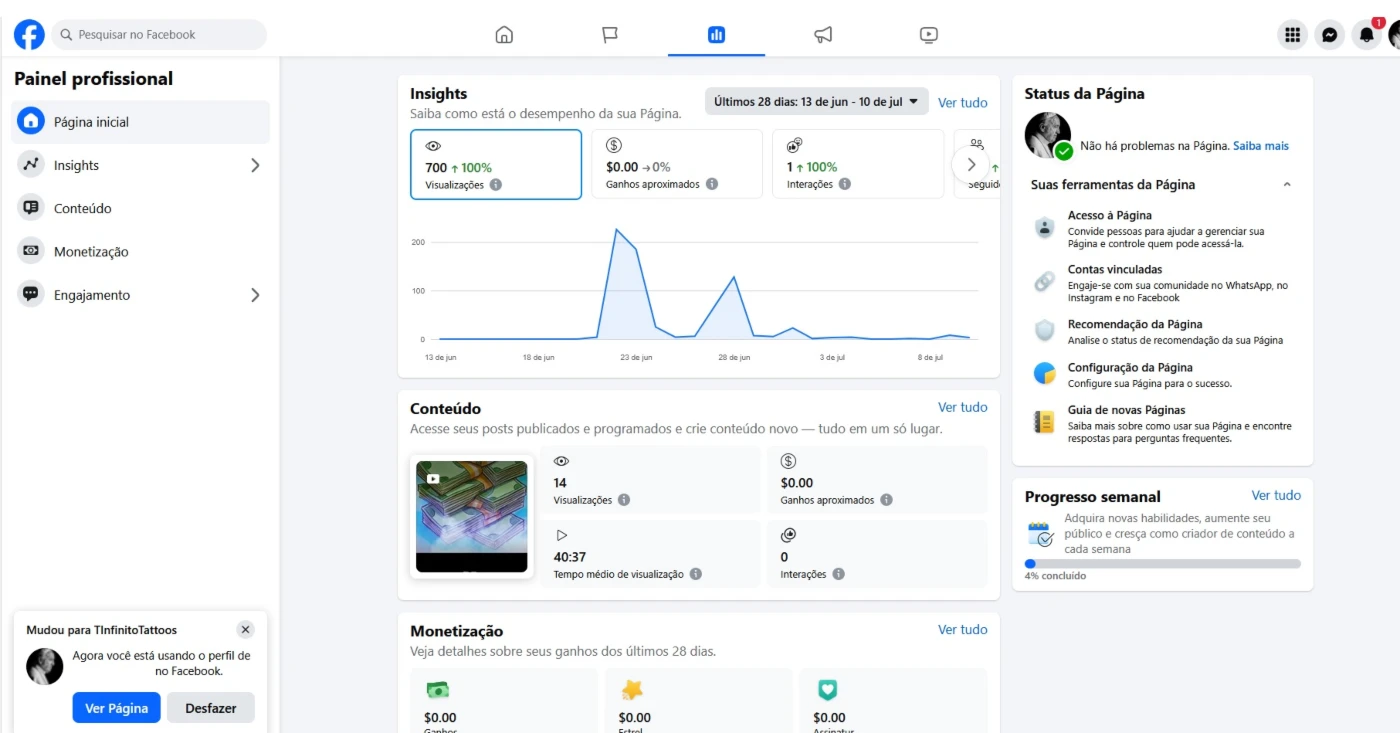Image resolution: width=1400 pixels, height=733 pixels.
Task: Click the Ver Página button
Action: (x=116, y=708)
